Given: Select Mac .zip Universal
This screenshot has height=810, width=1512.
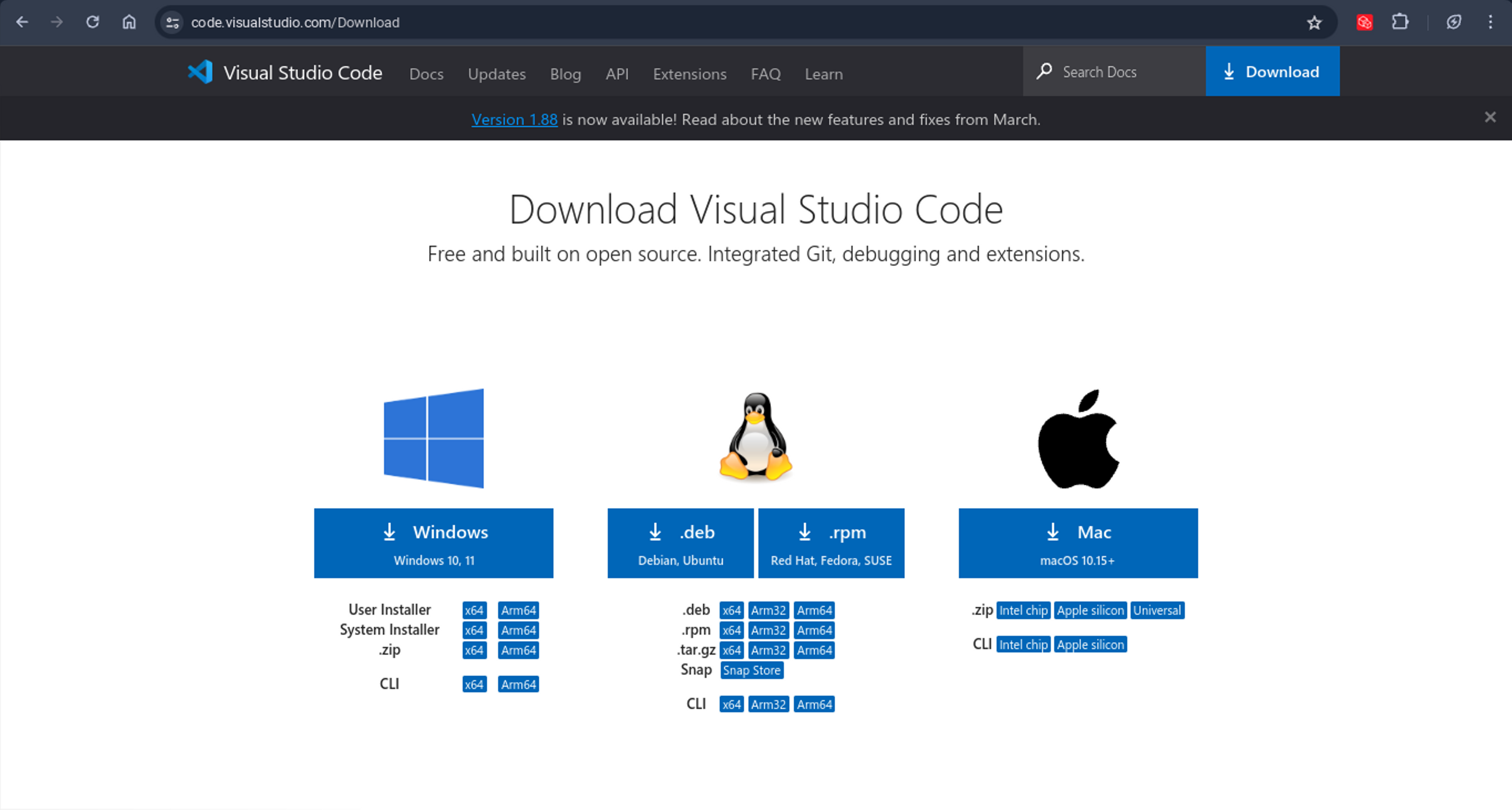Looking at the screenshot, I should pyautogui.click(x=1157, y=610).
